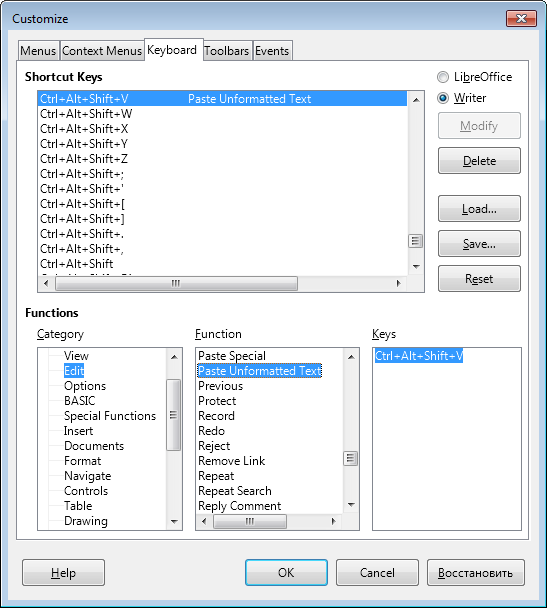Select Repeat Search in Function list
This screenshot has width=547, height=608.
[235, 491]
